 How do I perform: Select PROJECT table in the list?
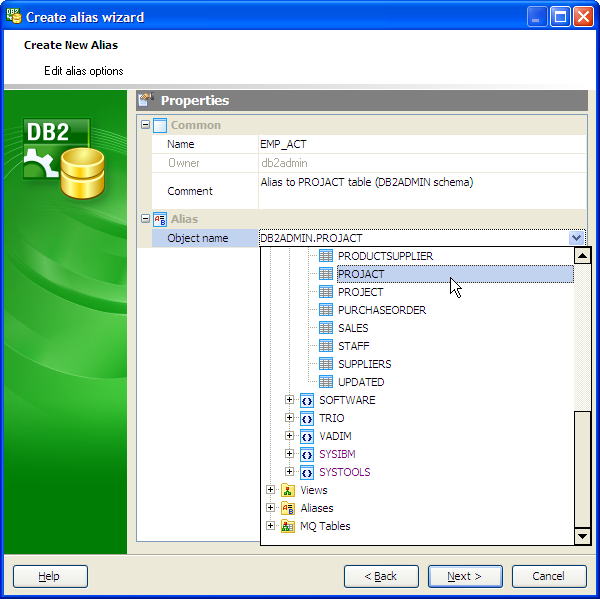point(360,292)
